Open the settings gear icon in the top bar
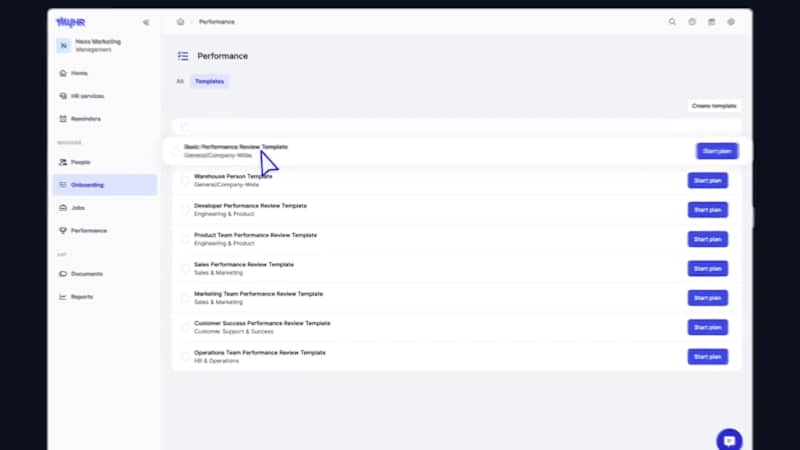Screen dimensions: 800x450 [731, 22]
